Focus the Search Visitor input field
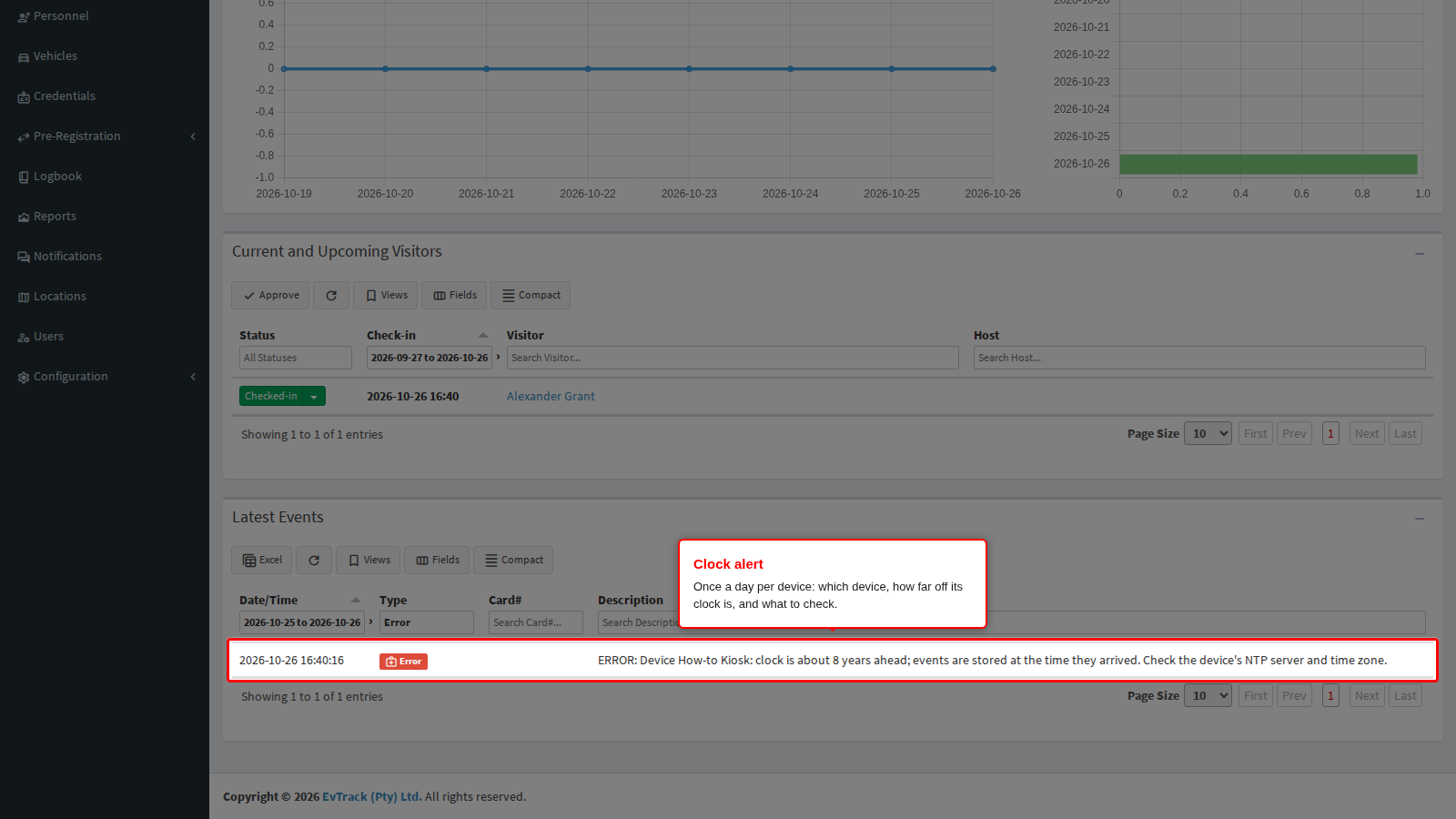Image resolution: width=1456 pixels, height=819 pixels. (x=733, y=358)
